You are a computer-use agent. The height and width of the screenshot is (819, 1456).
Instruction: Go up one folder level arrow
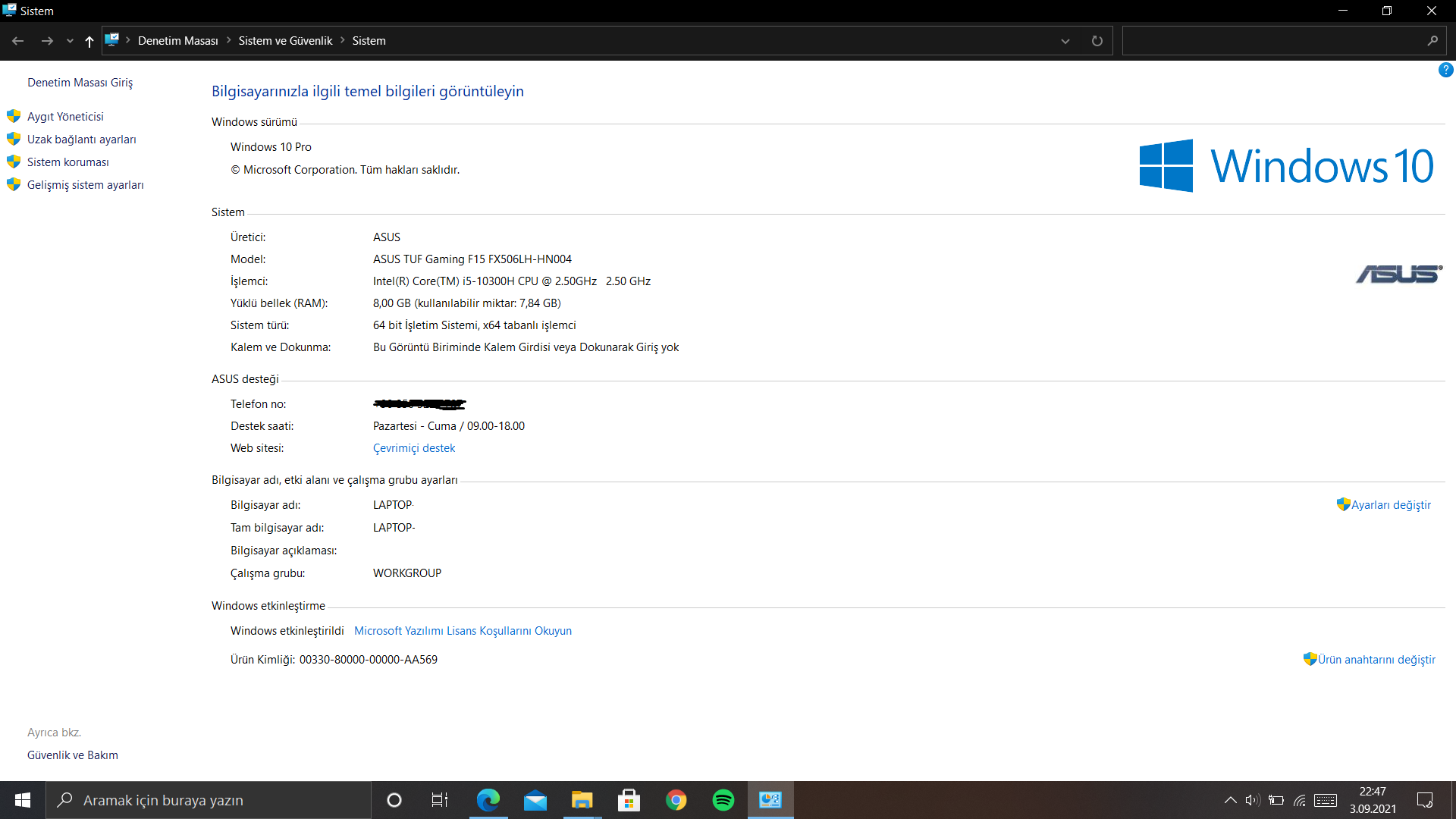89,41
